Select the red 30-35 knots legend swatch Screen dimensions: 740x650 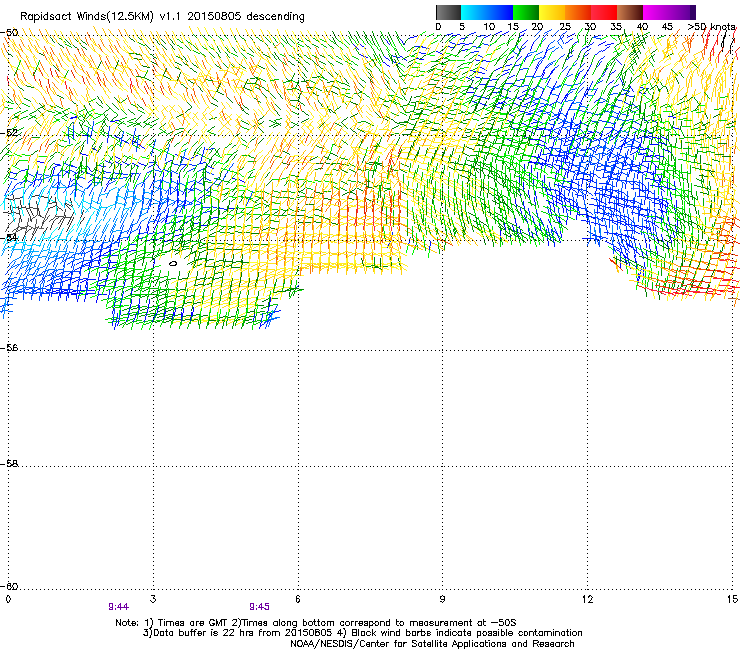coord(604,12)
